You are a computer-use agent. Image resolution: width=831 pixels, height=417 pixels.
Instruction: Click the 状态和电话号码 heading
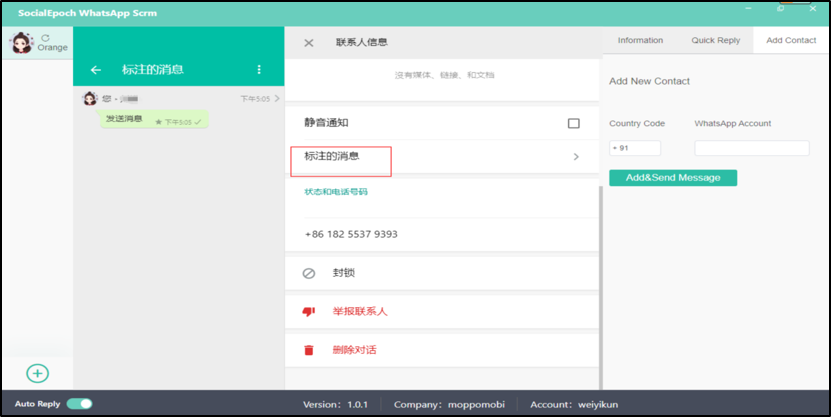coord(336,192)
